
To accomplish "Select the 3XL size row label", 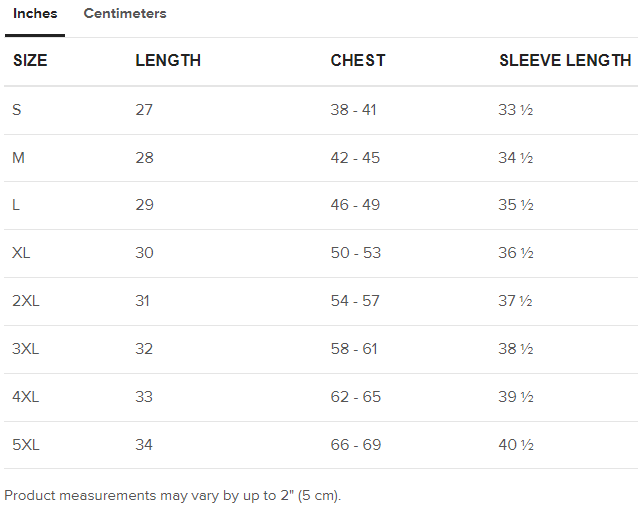I will pyautogui.click(x=25, y=349).
